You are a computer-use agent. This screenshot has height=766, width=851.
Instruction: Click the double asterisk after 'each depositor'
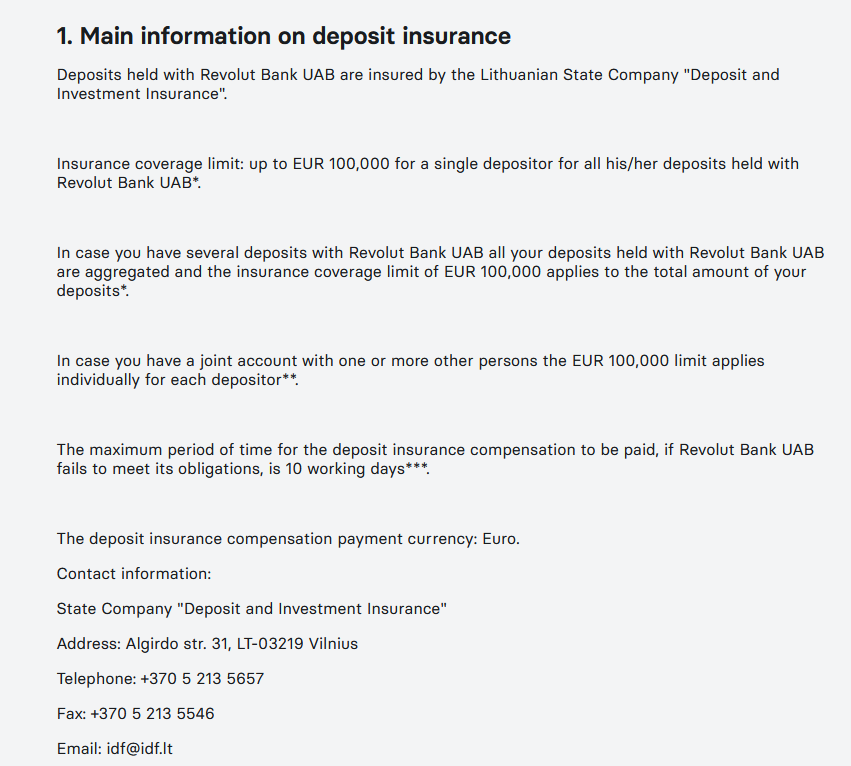(x=289, y=377)
